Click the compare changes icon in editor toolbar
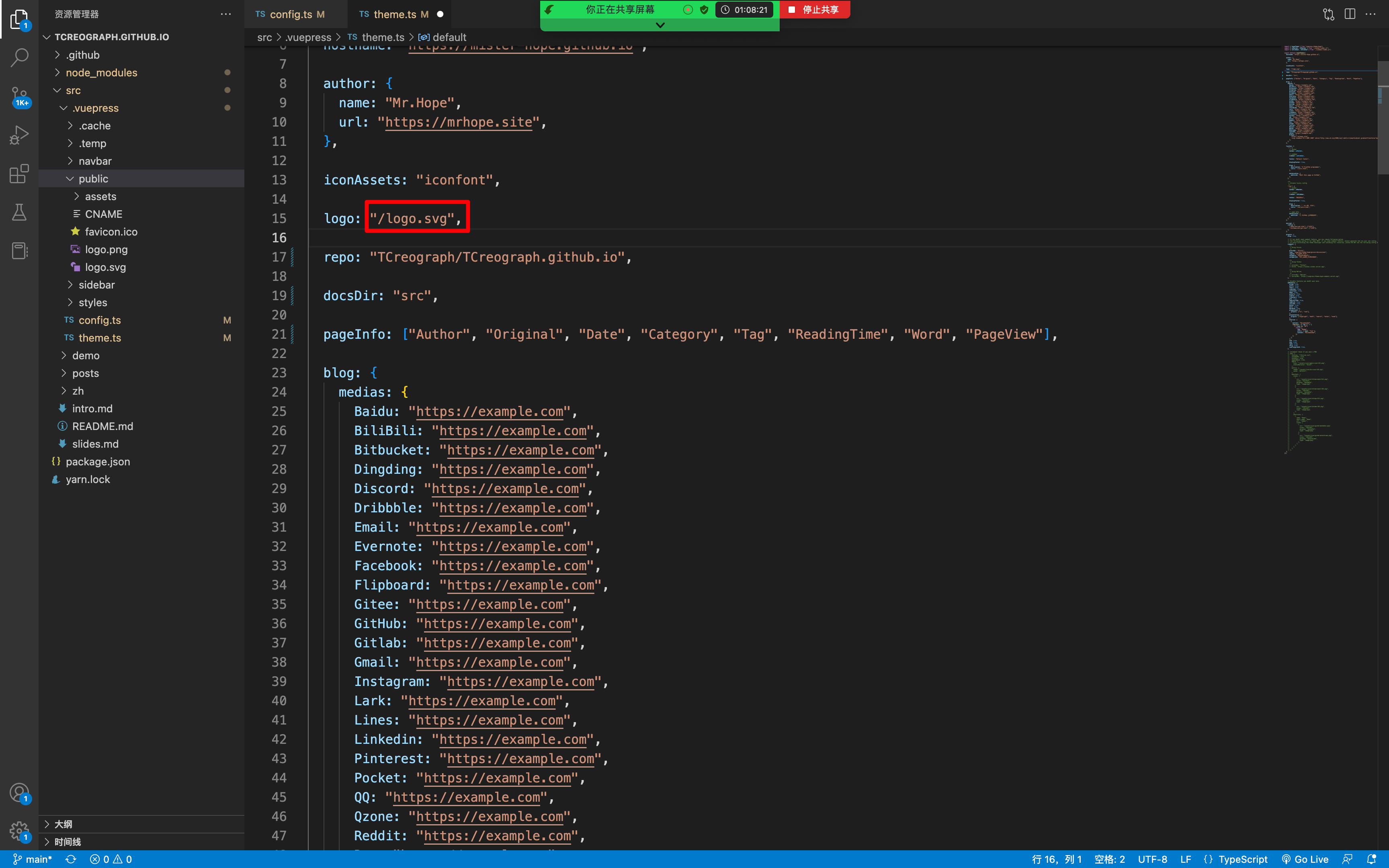Image resolution: width=1389 pixels, height=868 pixels. (1328, 14)
